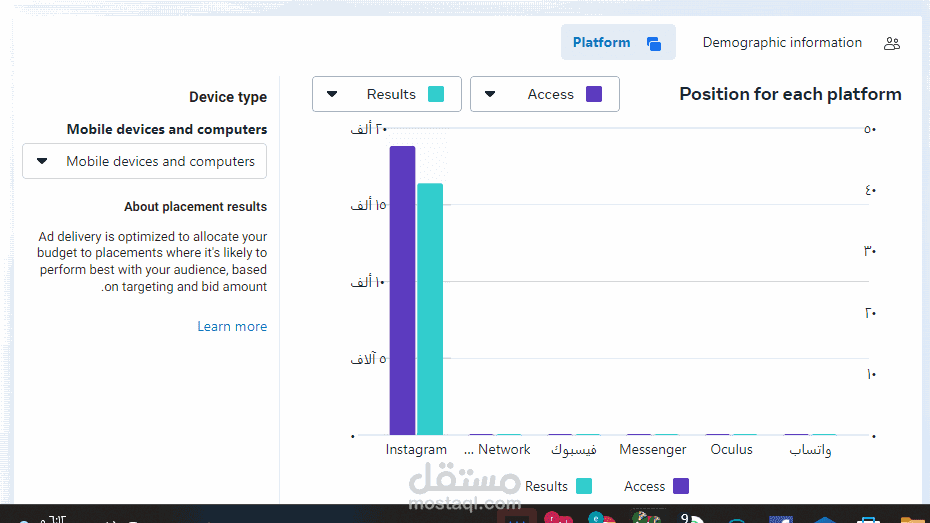Select the Network axis label

[497, 449]
